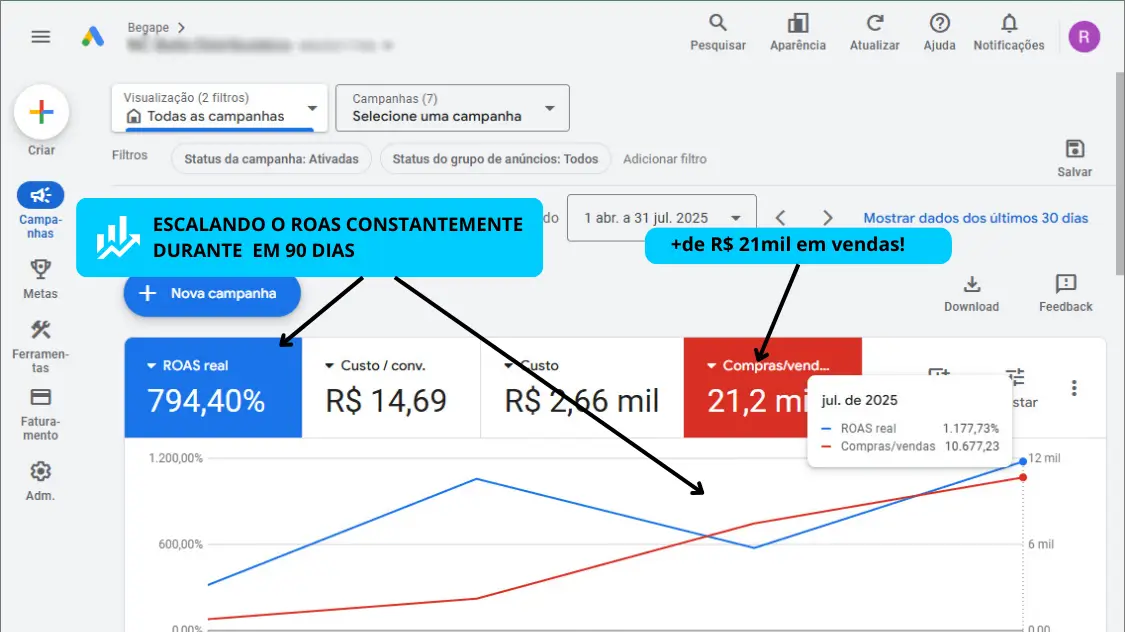Click the Pesquisar search icon
The image size is (1125, 632).
click(718, 24)
